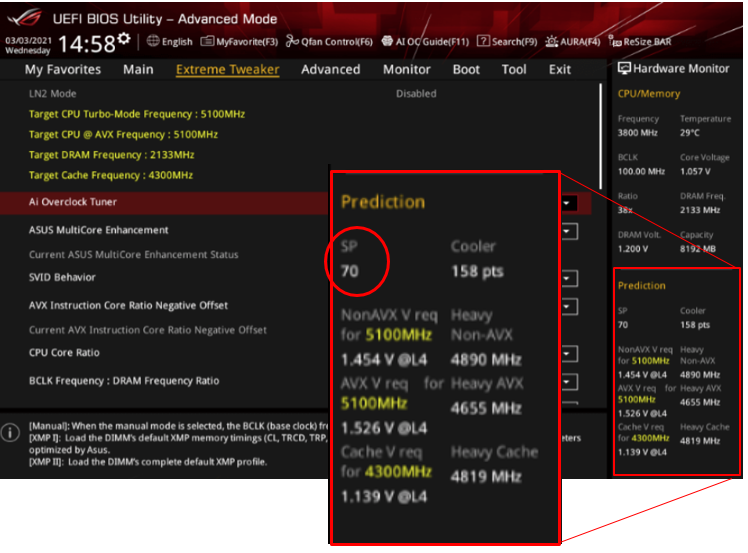Go to the Exit tab

pyautogui.click(x=560, y=70)
